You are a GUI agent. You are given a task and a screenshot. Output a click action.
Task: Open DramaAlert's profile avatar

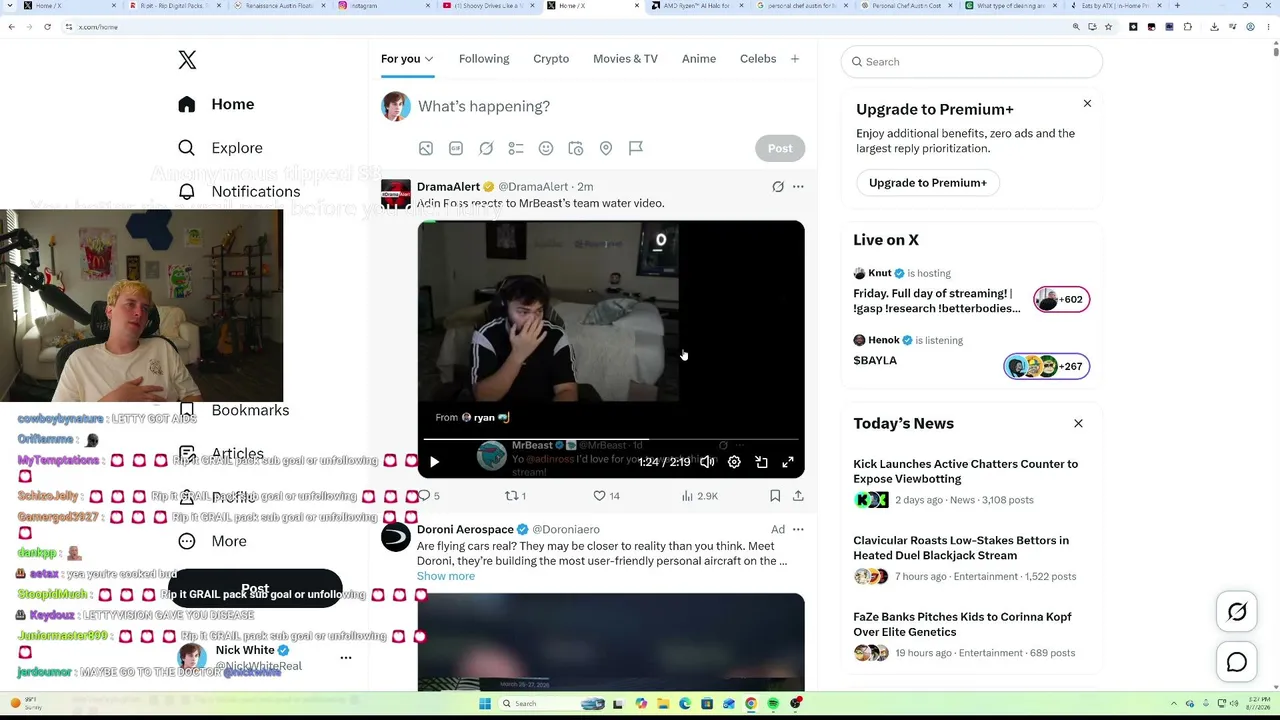(396, 194)
